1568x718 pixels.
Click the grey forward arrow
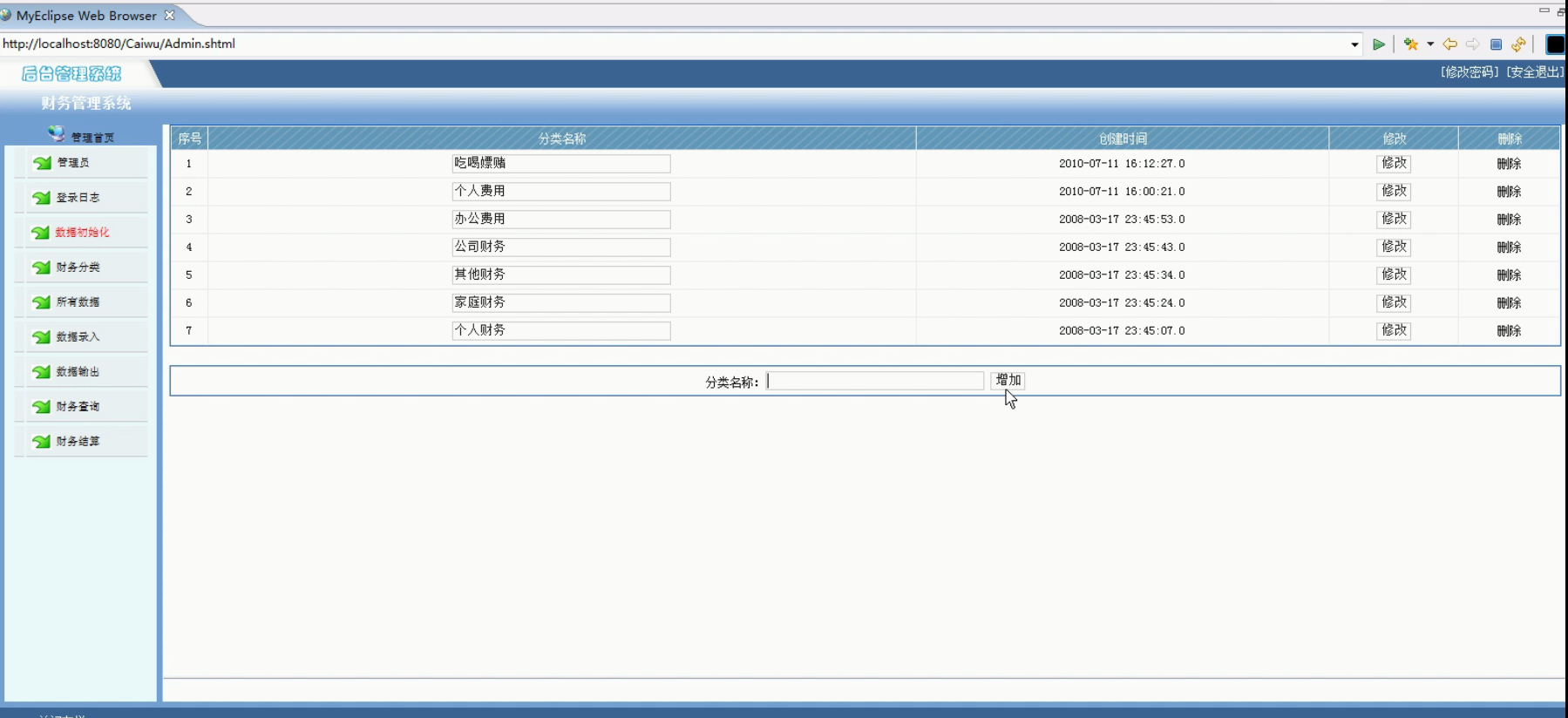1473,44
